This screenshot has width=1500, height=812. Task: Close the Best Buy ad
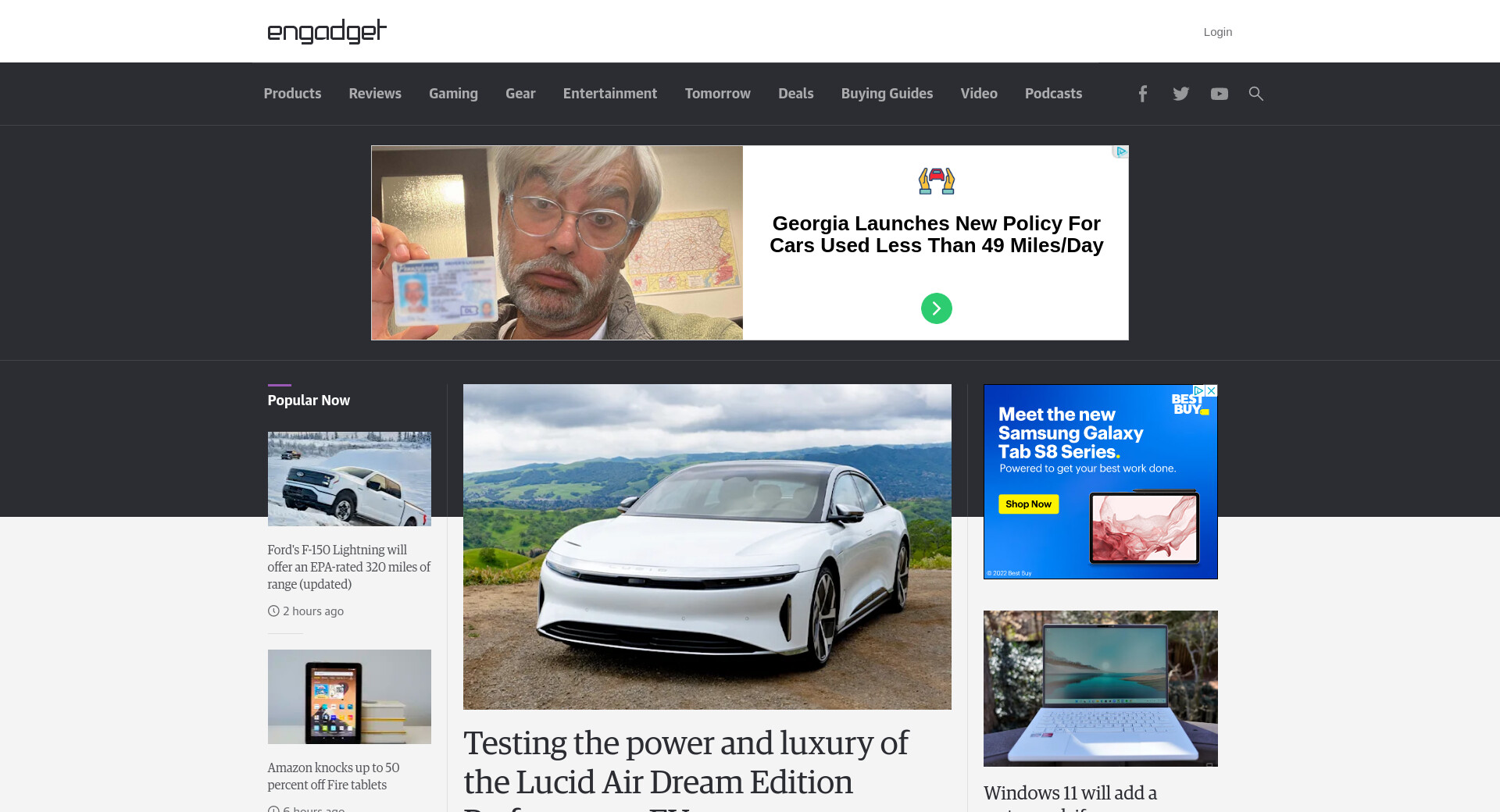[1211, 390]
